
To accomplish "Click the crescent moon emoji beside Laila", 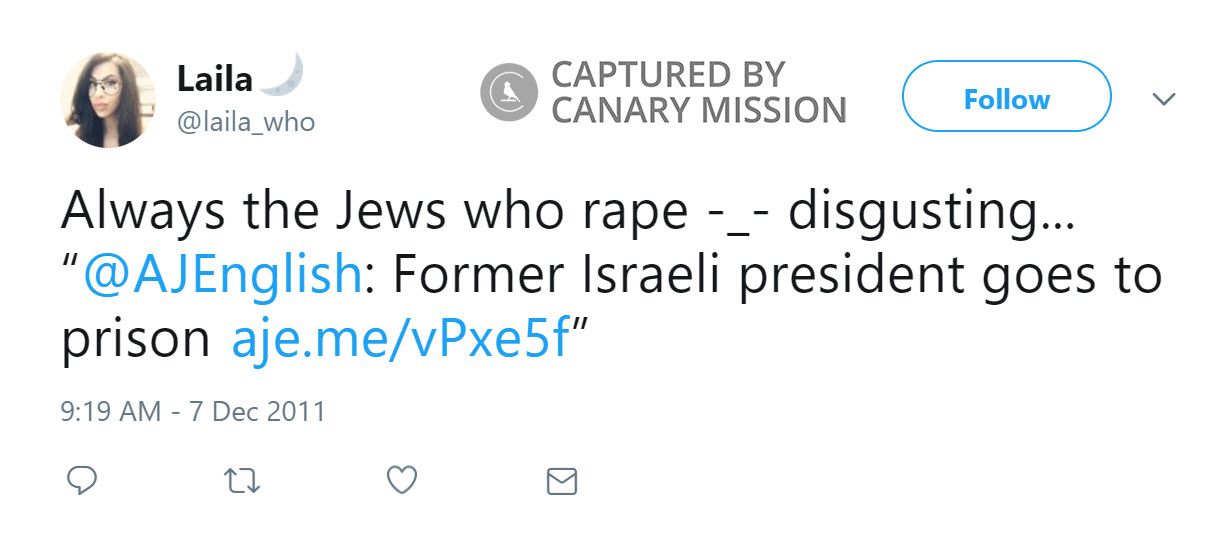I will (284, 73).
